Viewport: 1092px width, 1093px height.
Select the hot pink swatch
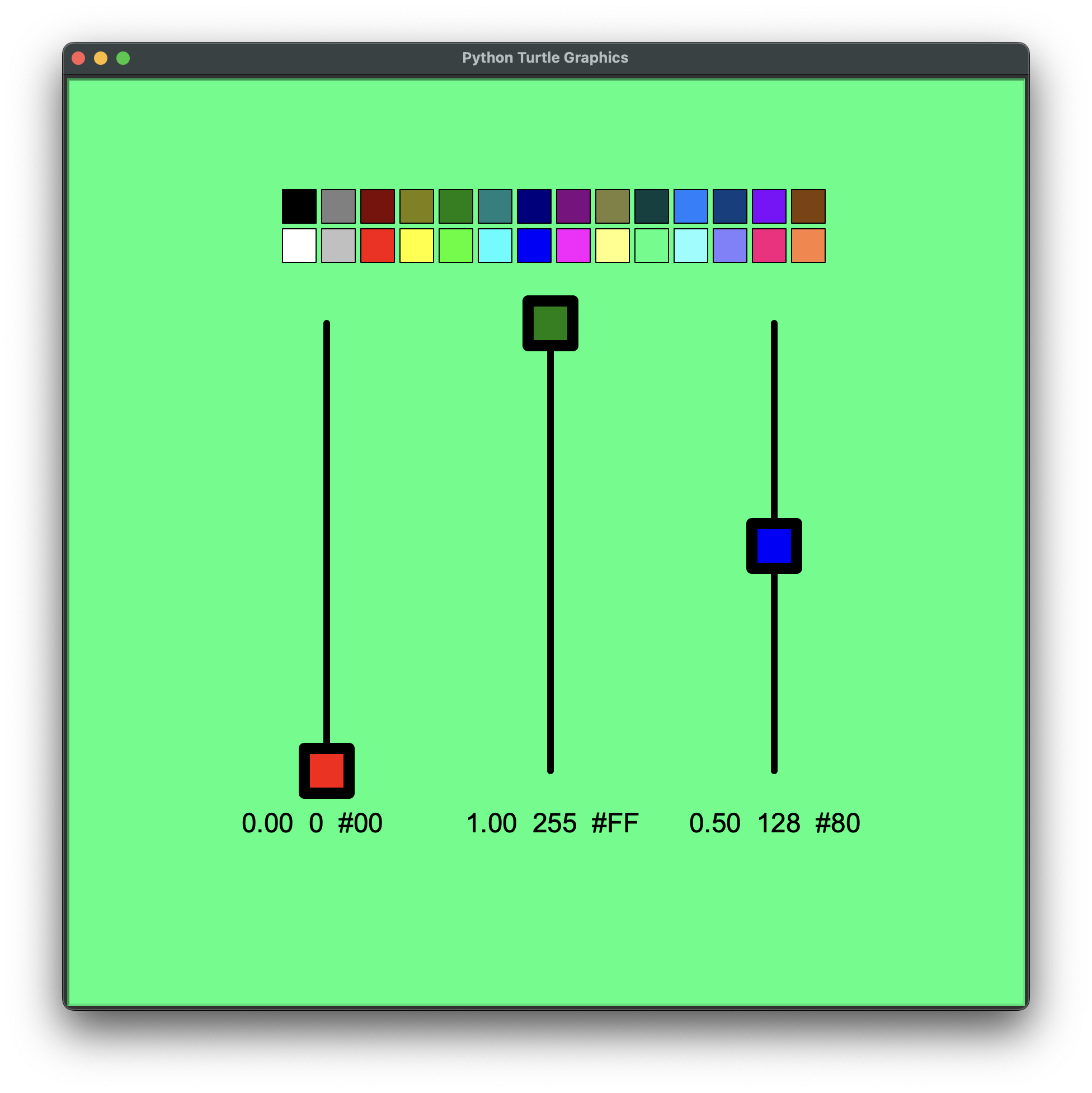click(769, 246)
